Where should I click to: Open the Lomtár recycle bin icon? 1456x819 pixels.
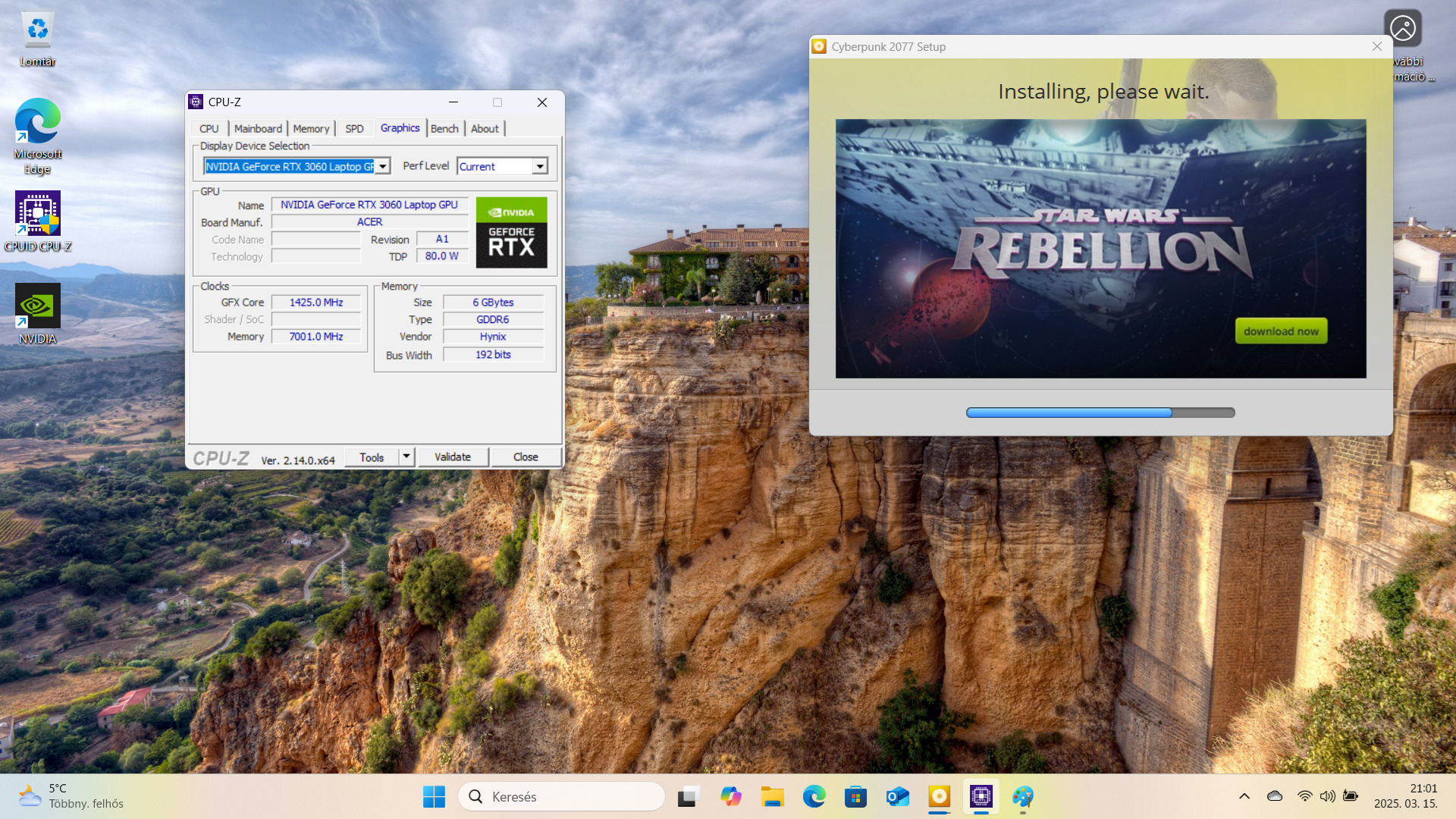tap(38, 39)
